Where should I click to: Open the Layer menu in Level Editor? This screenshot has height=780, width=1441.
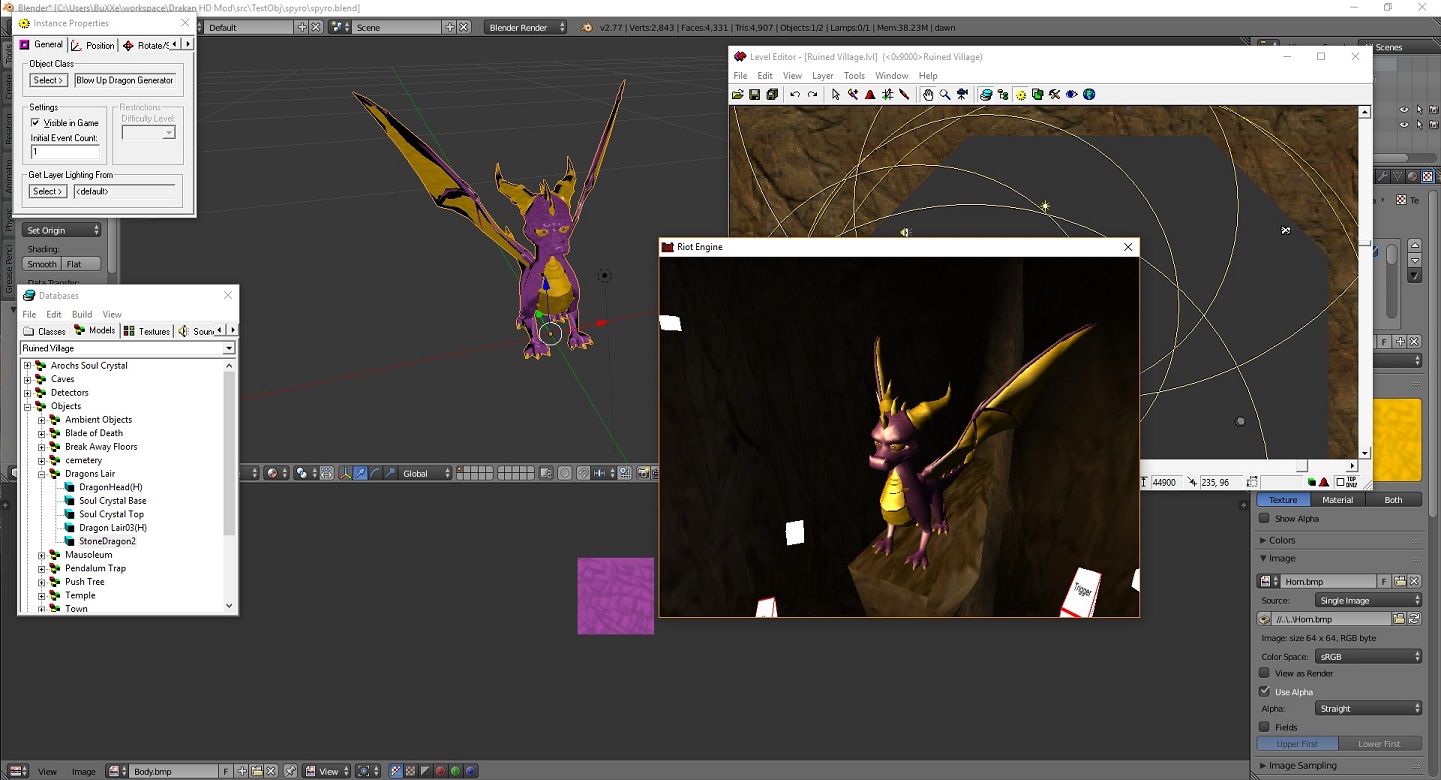coord(822,76)
